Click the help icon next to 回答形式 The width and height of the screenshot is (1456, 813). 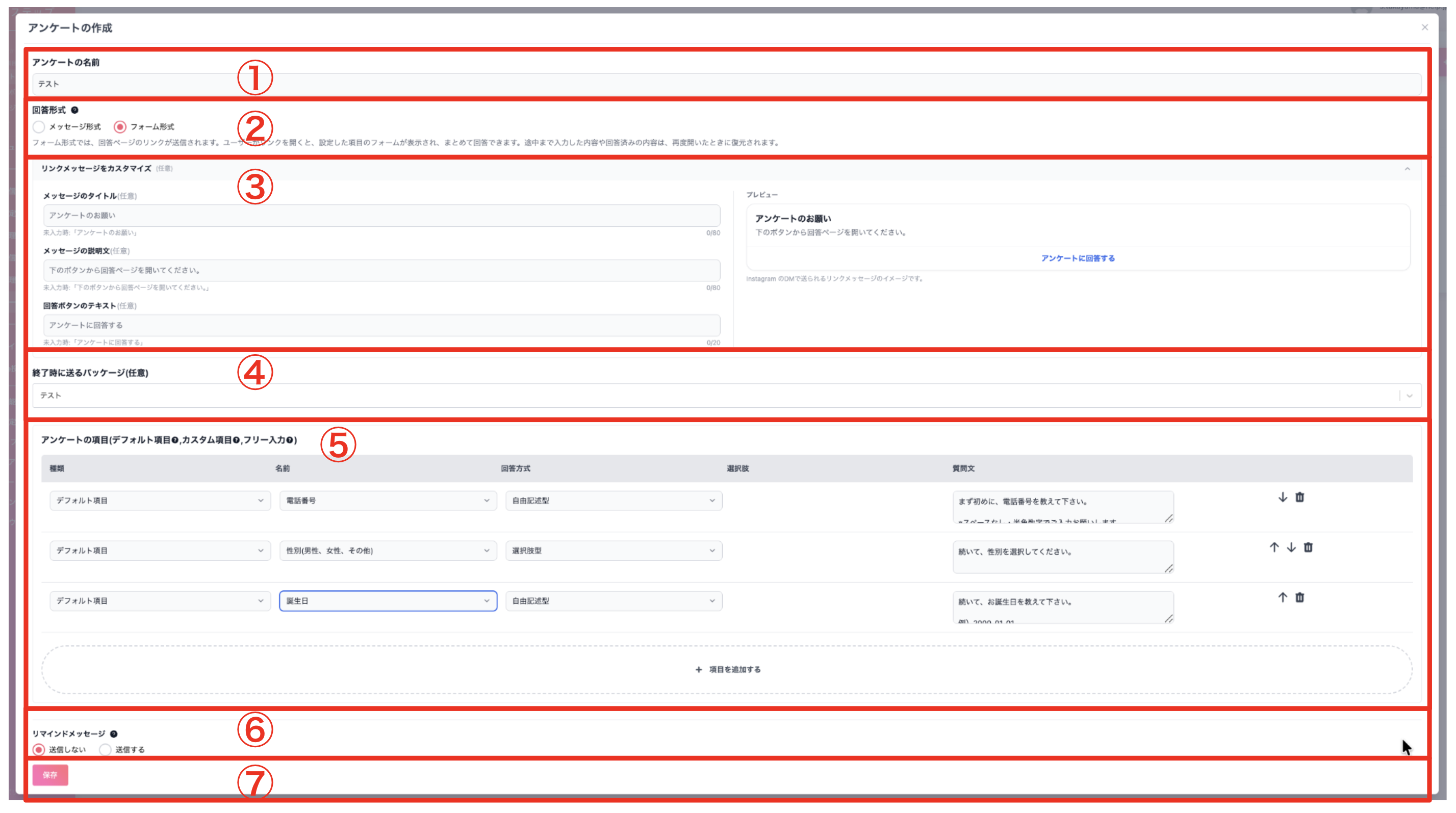(x=74, y=110)
